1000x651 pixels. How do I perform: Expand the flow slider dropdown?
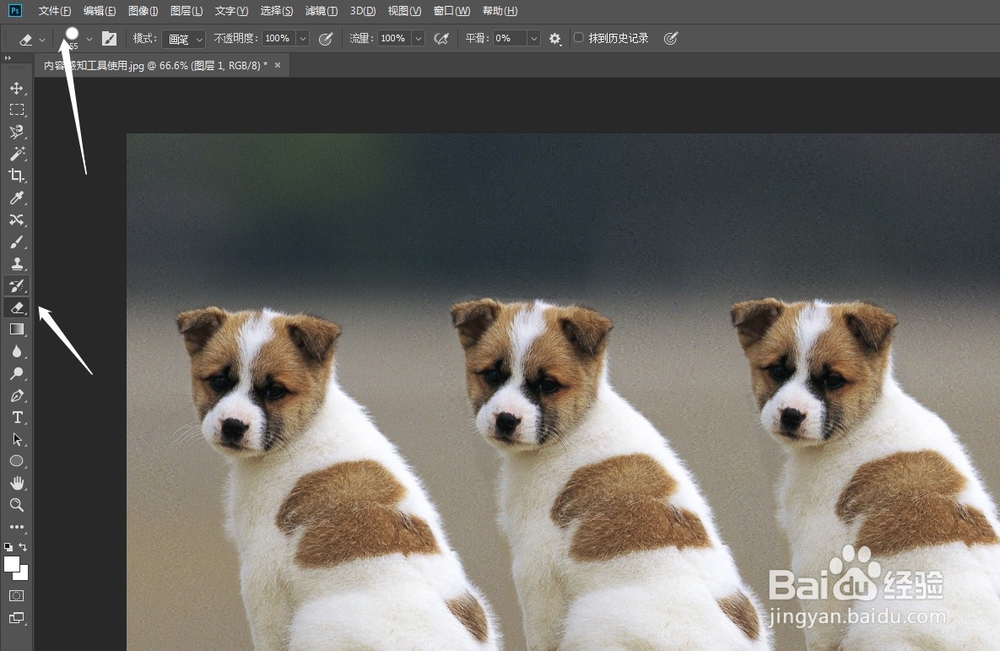coord(418,38)
